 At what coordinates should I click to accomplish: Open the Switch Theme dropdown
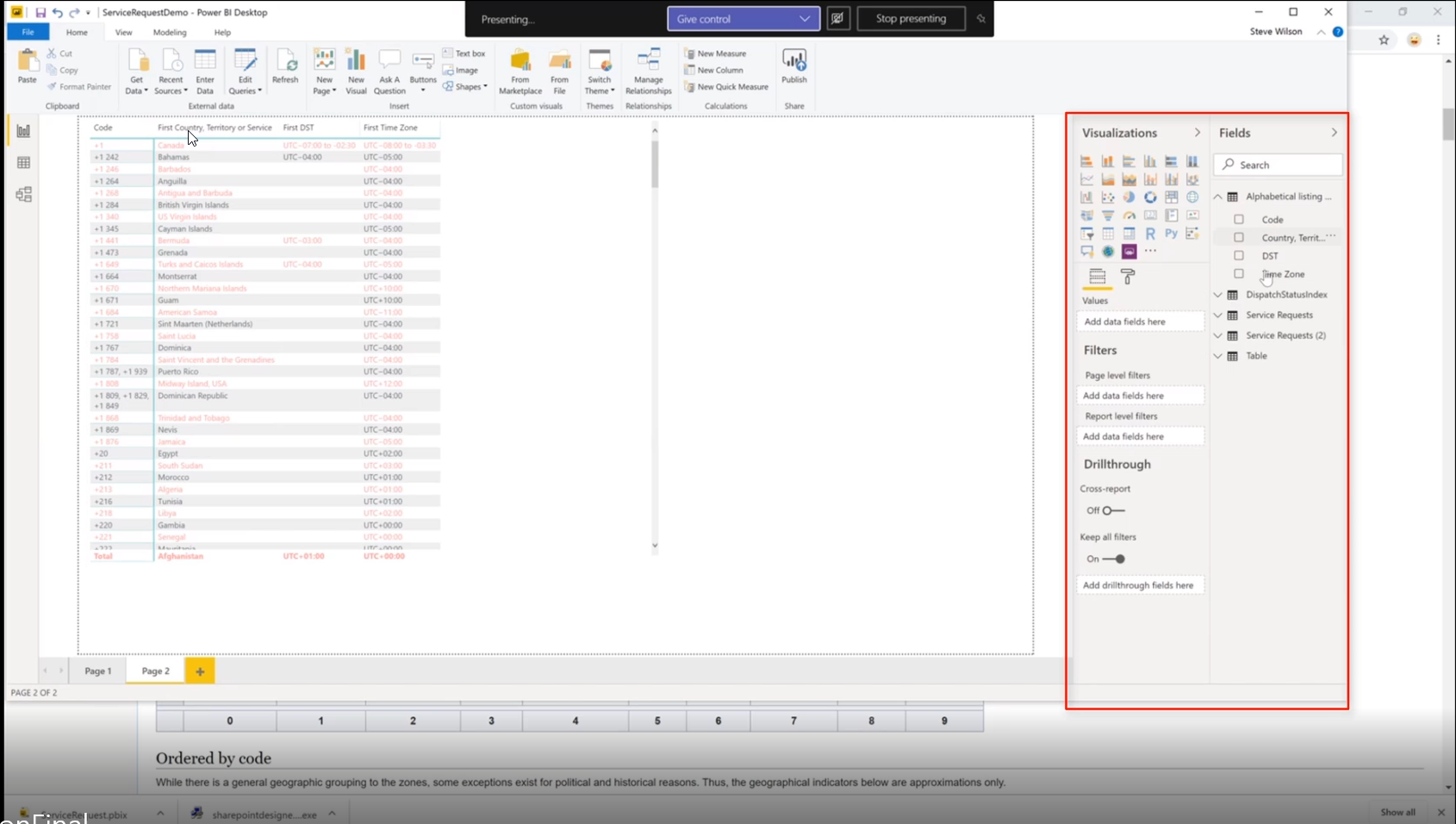tap(600, 72)
